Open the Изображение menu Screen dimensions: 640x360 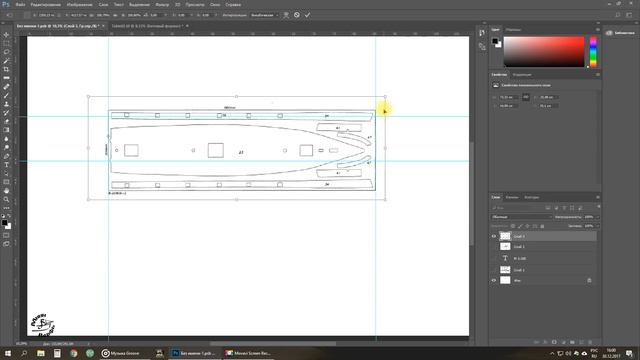pos(79,4)
